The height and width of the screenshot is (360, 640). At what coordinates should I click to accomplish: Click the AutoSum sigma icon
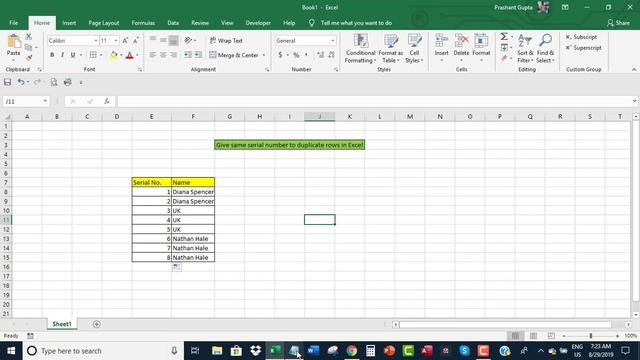click(x=504, y=37)
